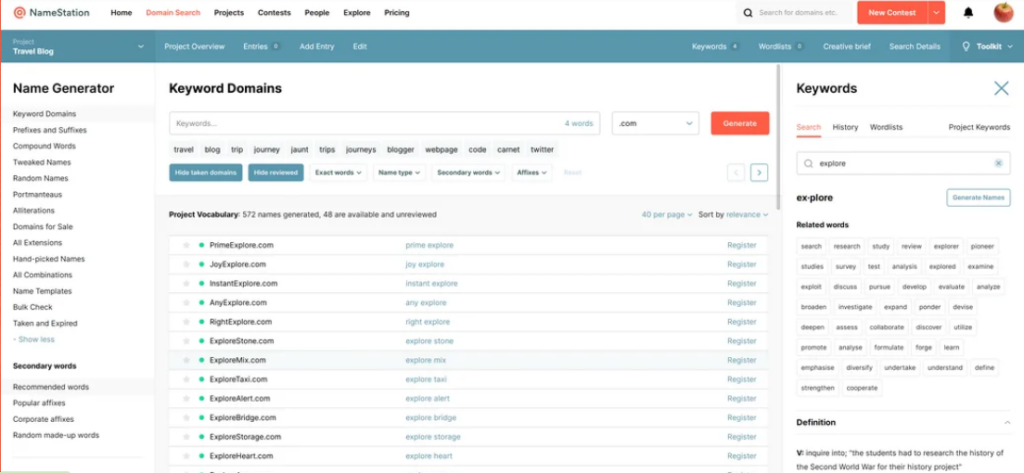The height and width of the screenshot is (473, 1024).
Task: Open Creative brief link
Action: coord(846,46)
